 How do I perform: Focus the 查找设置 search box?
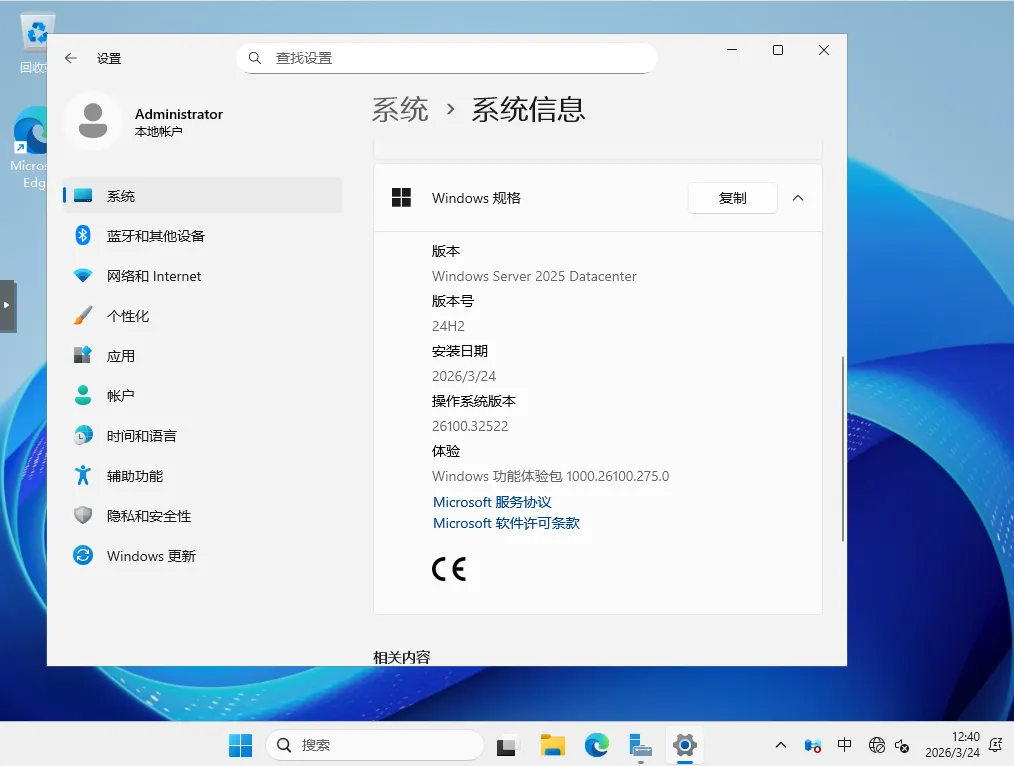(448, 58)
